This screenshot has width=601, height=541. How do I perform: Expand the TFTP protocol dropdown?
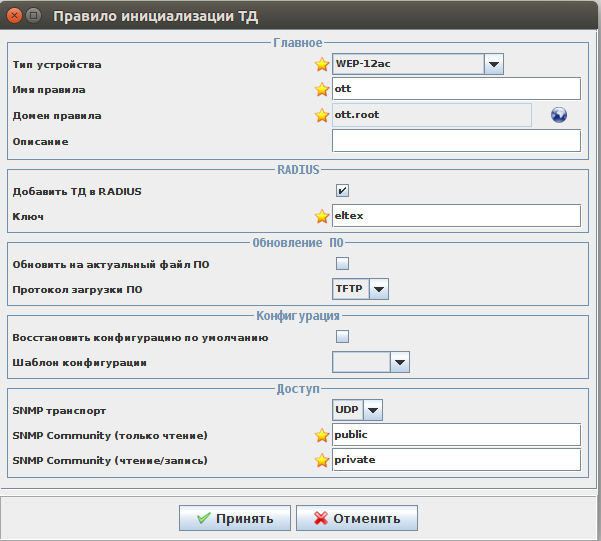[x=378, y=289]
